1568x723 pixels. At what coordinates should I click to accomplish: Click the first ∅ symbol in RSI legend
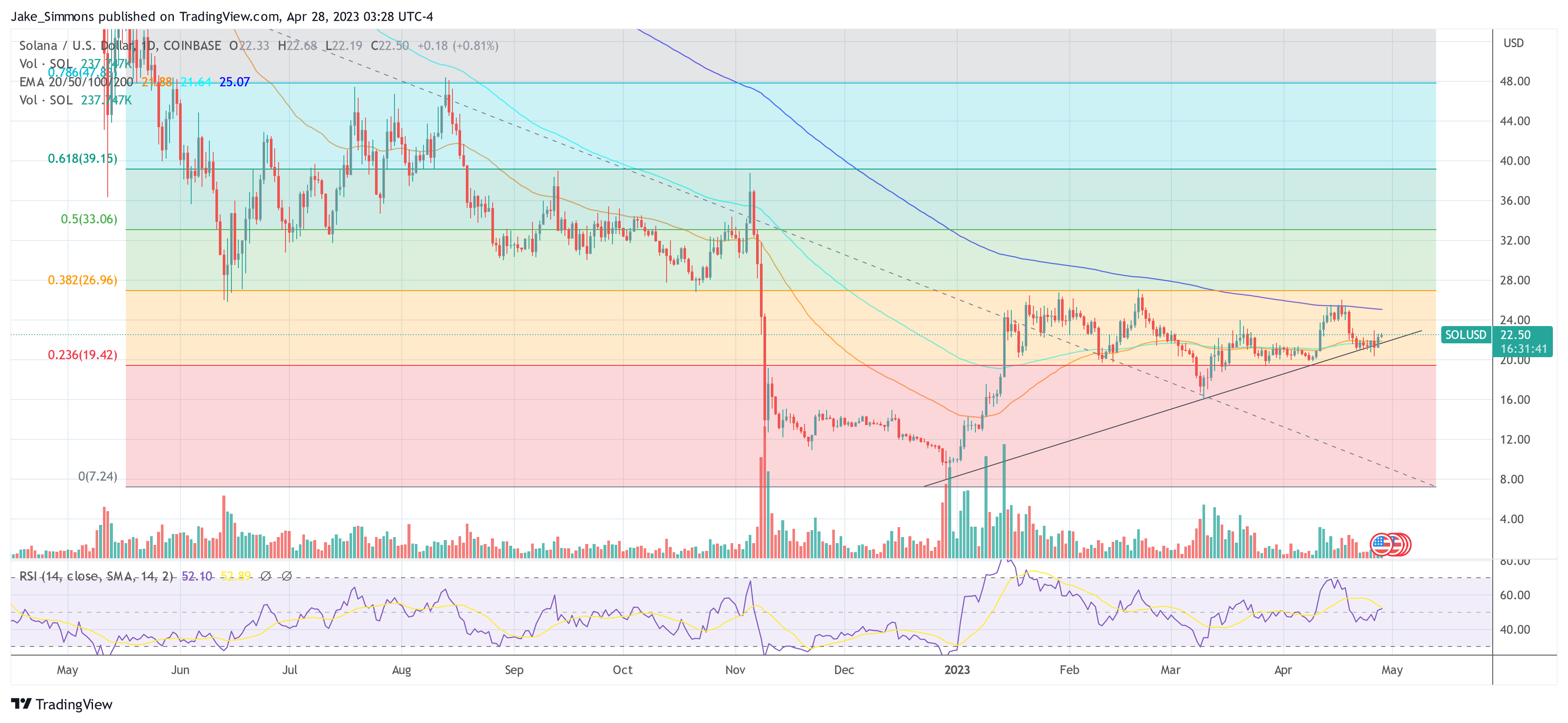coord(266,576)
